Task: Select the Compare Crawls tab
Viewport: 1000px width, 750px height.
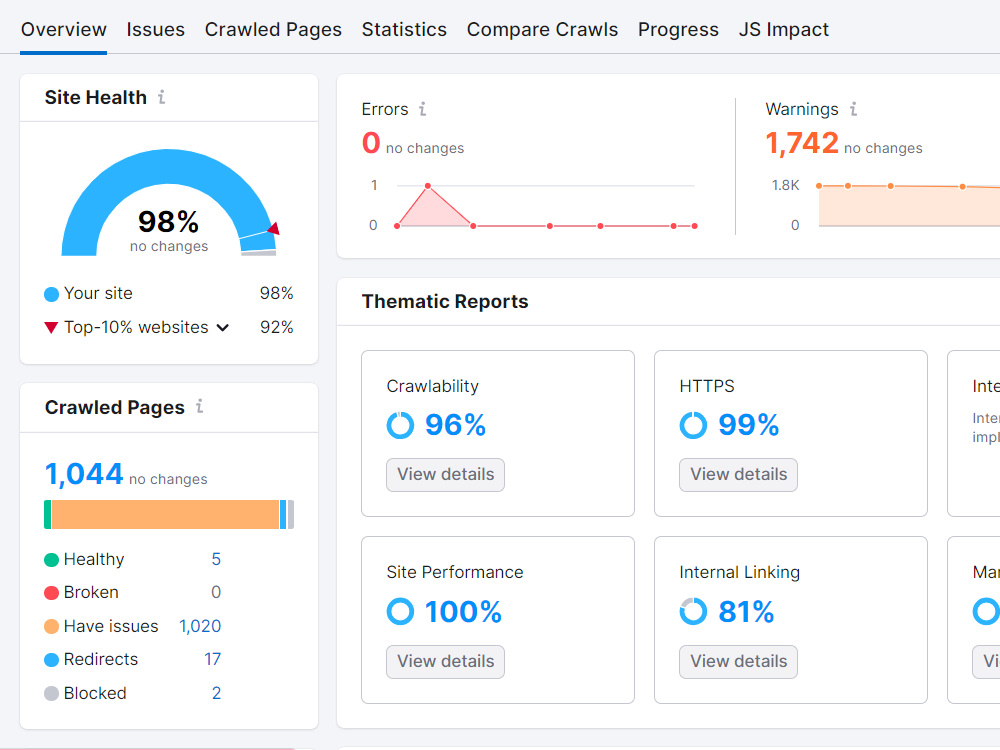Action: click(542, 29)
